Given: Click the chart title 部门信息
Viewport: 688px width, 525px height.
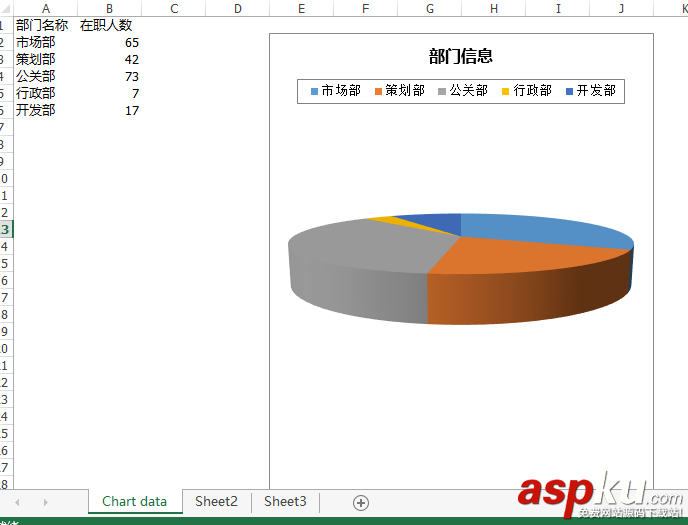Looking at the screenshot, I should (461, 56).
